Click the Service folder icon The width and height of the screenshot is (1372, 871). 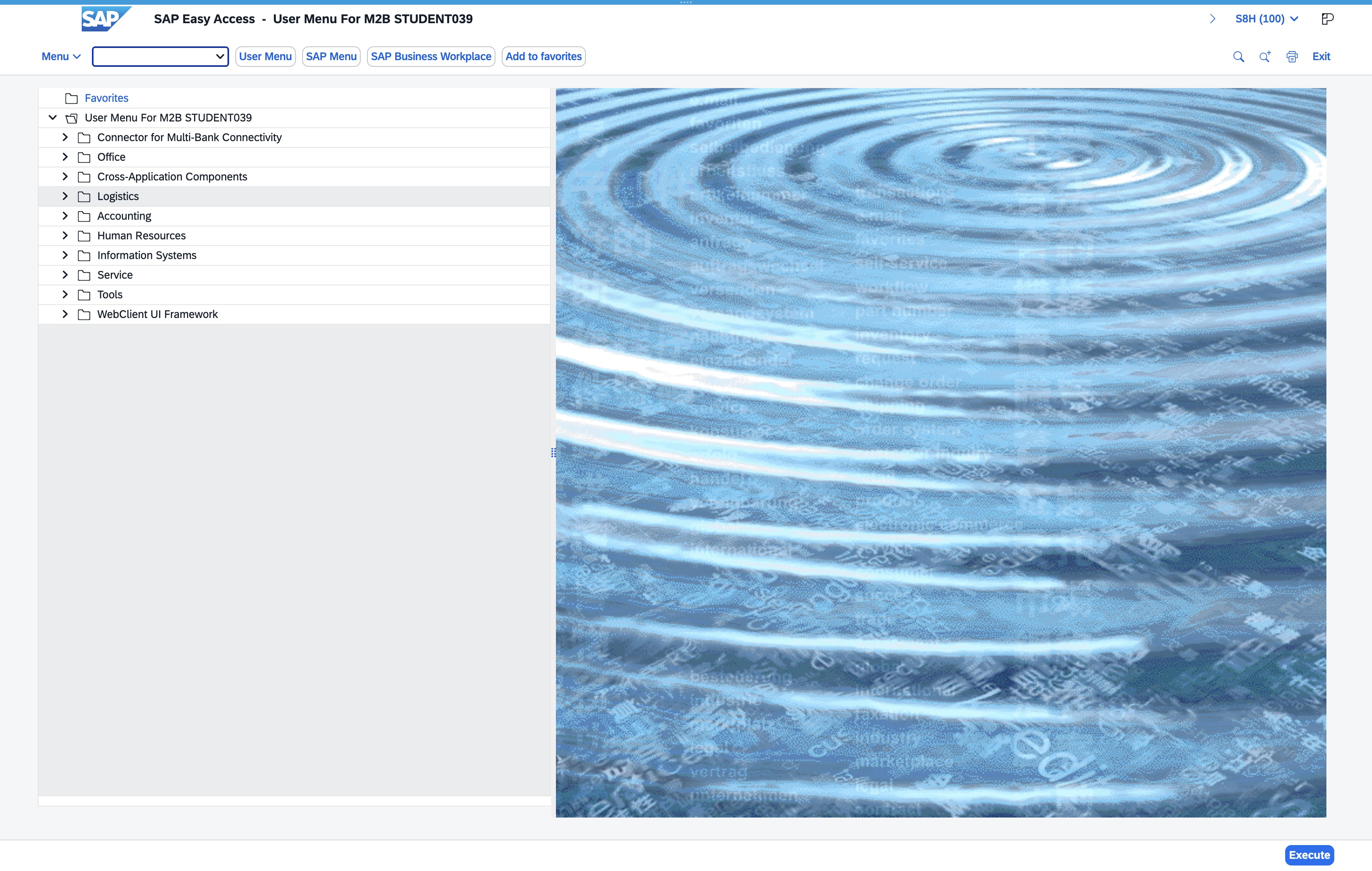tap(84, 275)
